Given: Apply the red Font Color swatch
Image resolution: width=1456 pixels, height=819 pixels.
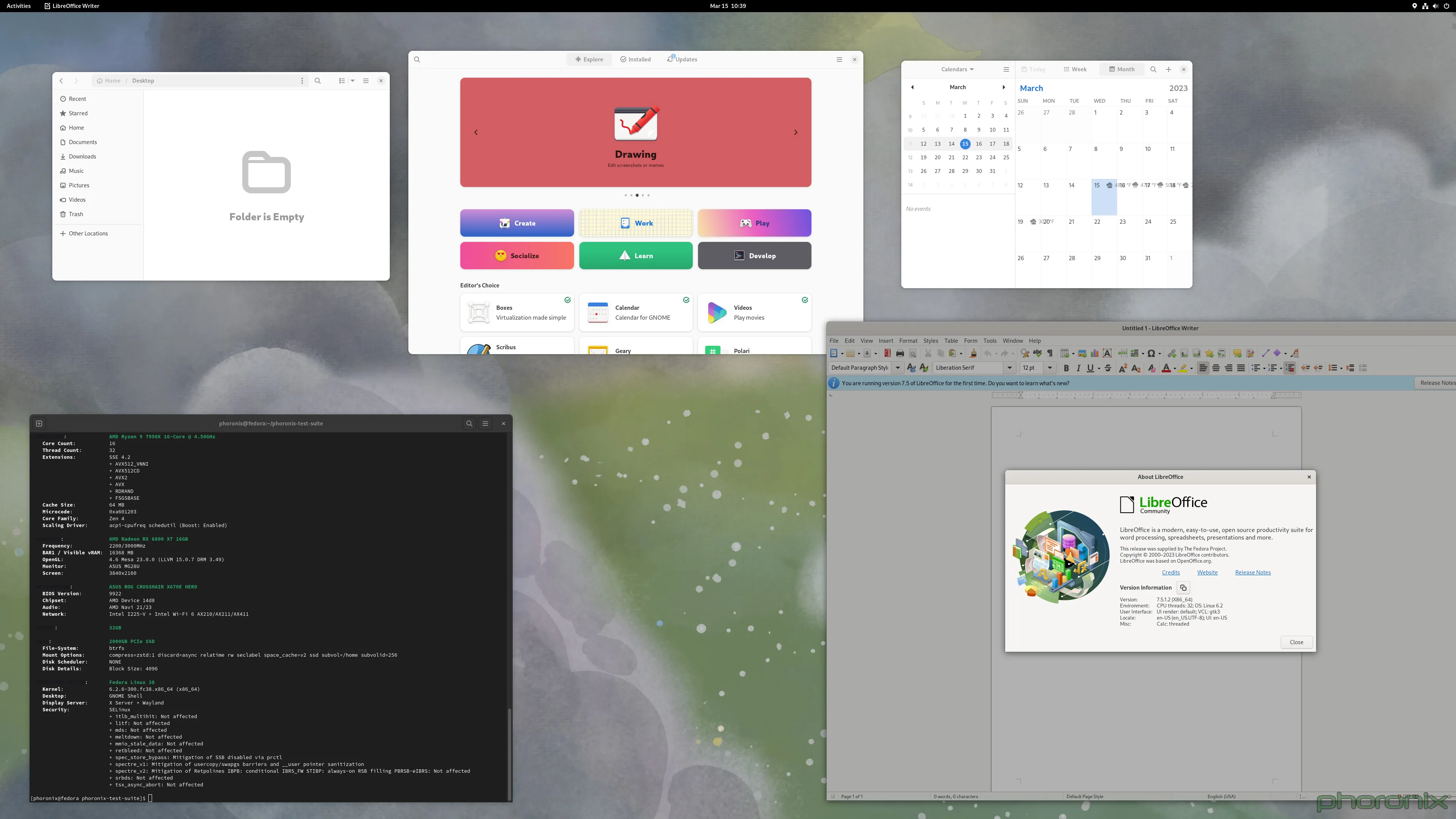Looking at the screenshot, I should (x=1166, y=368).
